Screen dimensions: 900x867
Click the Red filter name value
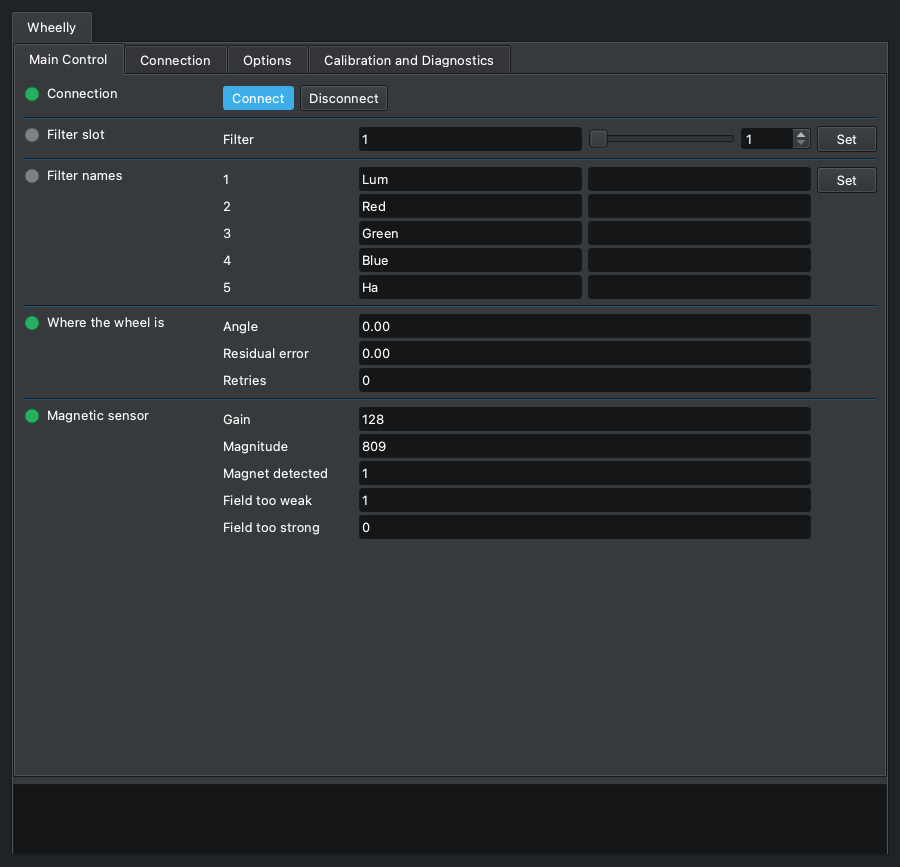coord(470,207)
